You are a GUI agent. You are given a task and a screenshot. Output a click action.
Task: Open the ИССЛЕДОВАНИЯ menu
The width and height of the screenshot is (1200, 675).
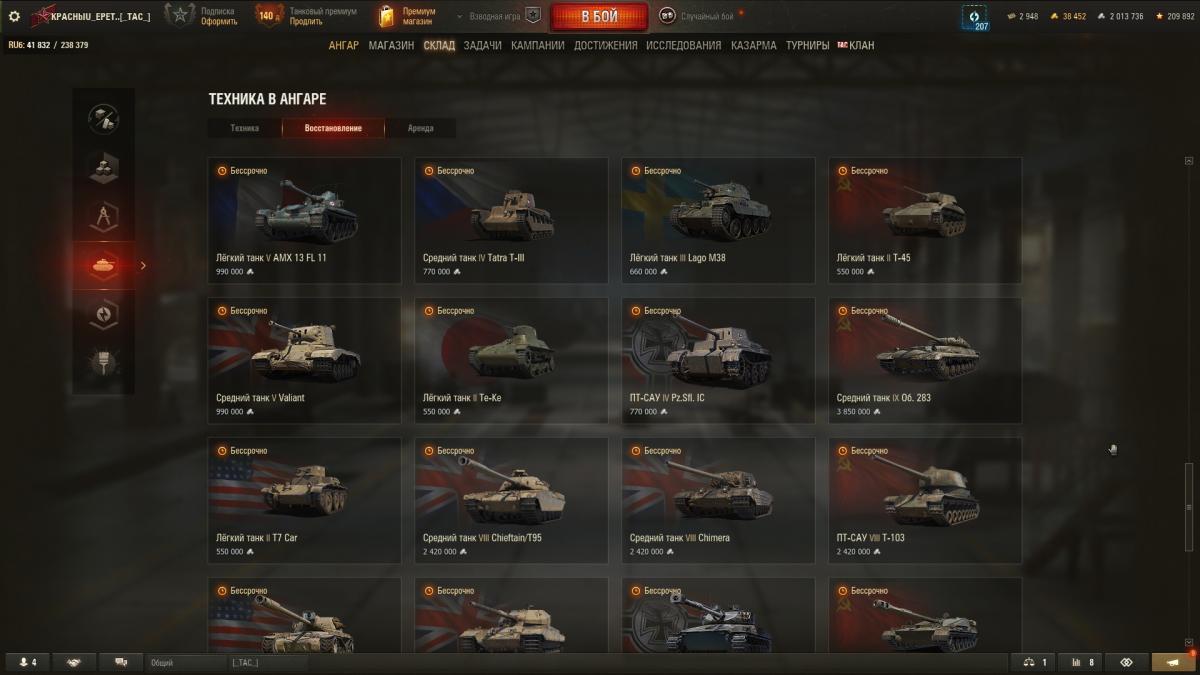[683, 45]
